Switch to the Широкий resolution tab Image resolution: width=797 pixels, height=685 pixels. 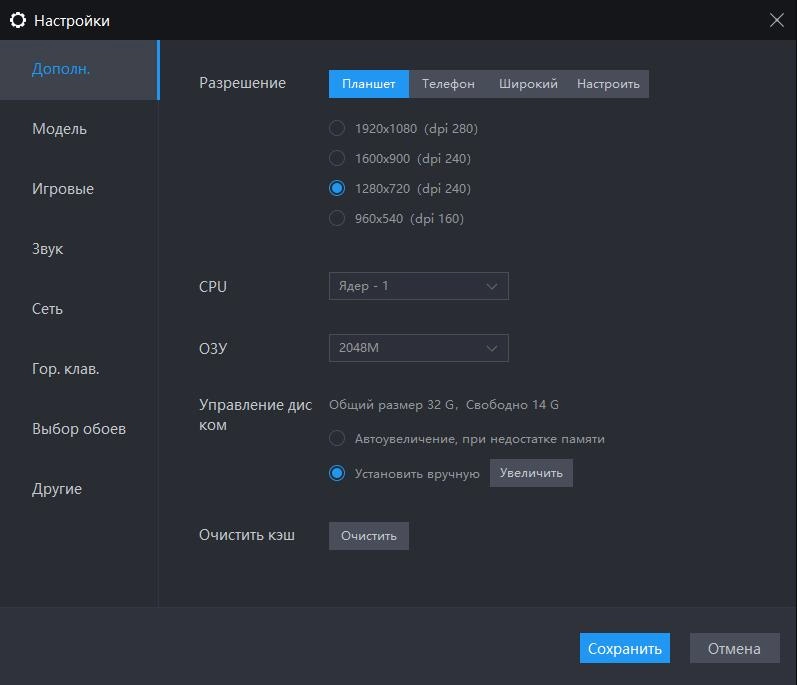pos(528,84)
